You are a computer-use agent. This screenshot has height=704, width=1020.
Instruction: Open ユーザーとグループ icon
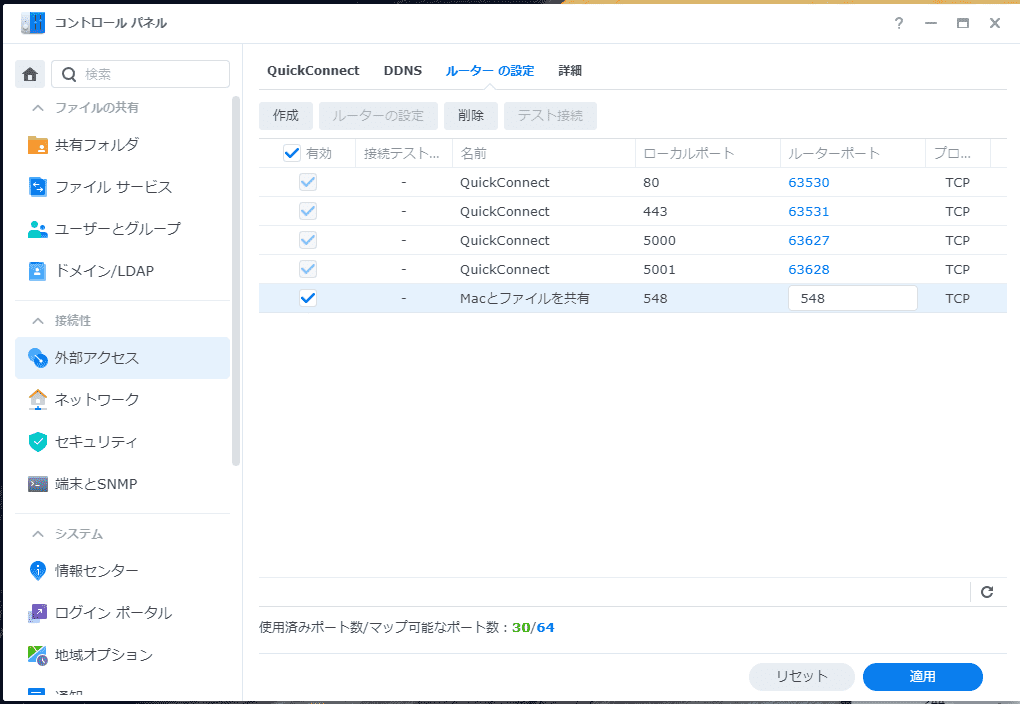(38, 229)
